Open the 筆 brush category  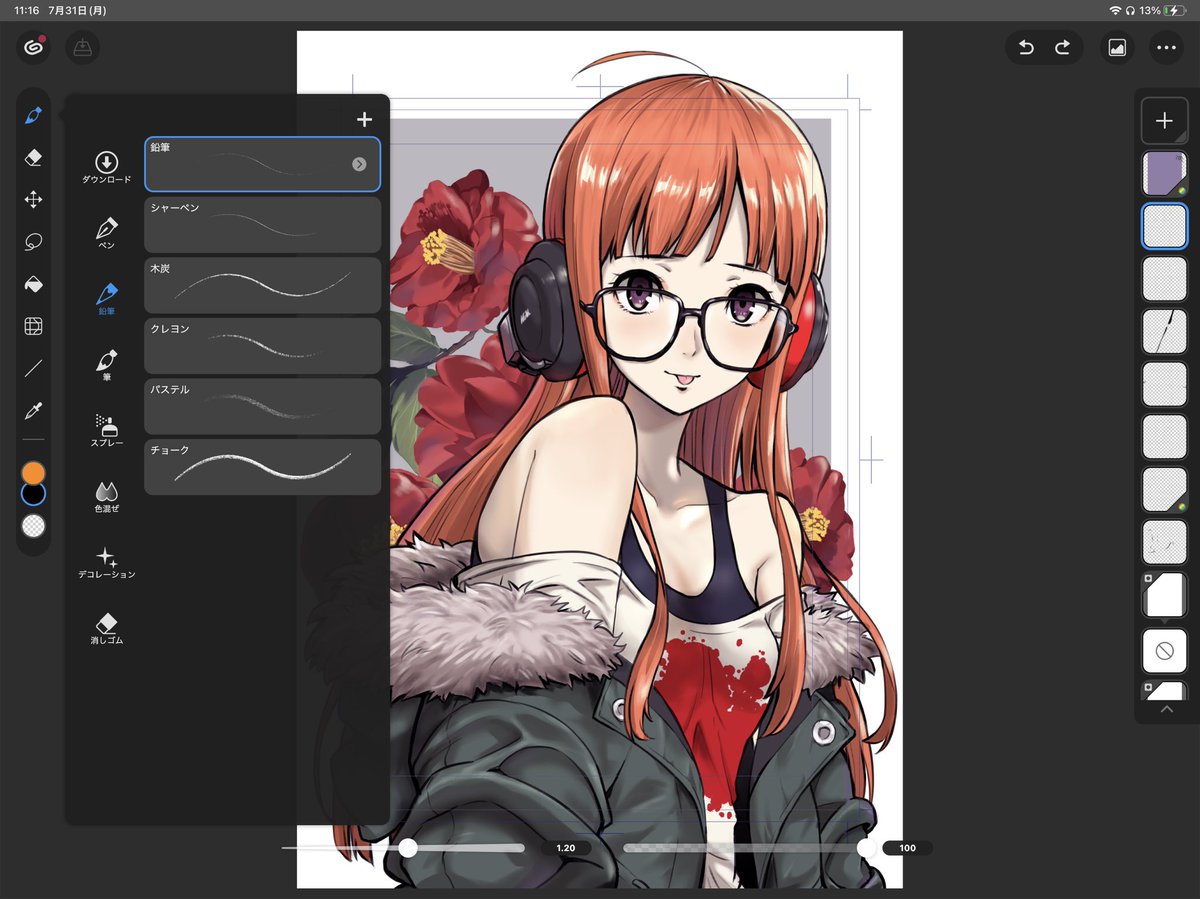(x=106, y=365)
